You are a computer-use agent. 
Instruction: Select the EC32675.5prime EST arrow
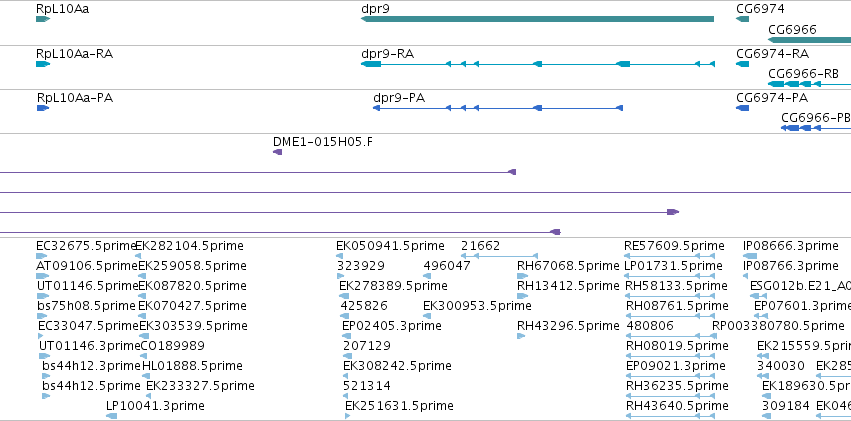[x=42, y=256]
